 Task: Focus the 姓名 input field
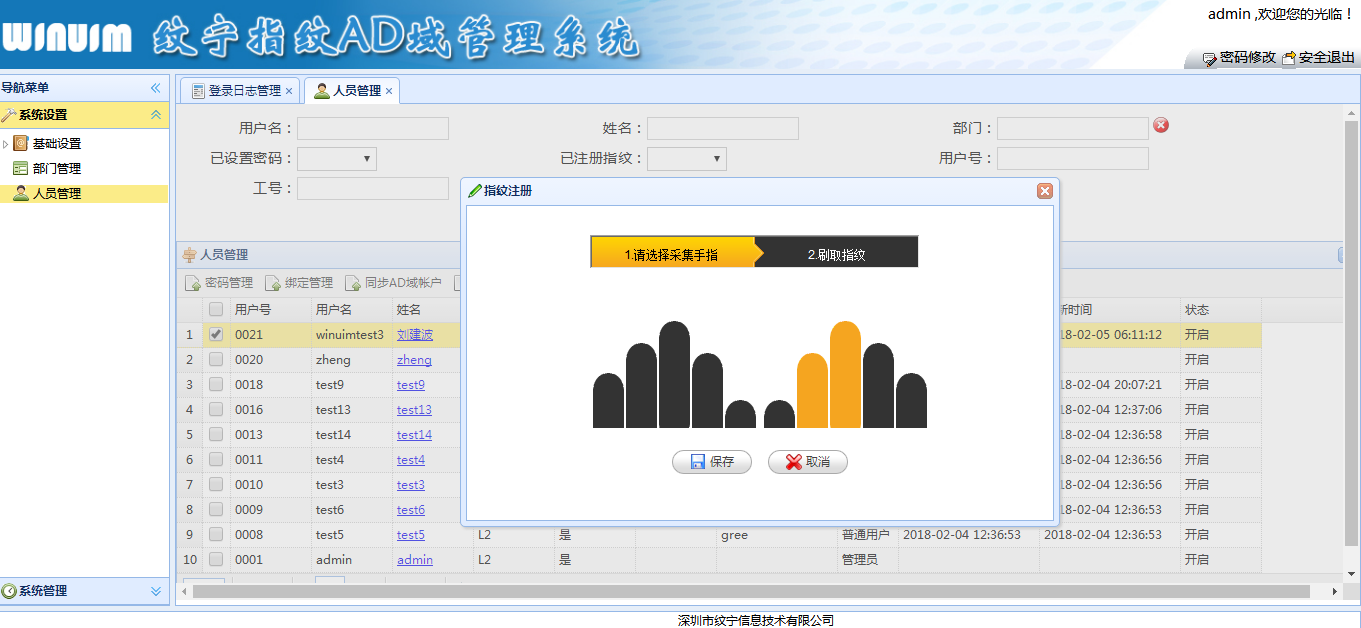(x=723, y=128)
